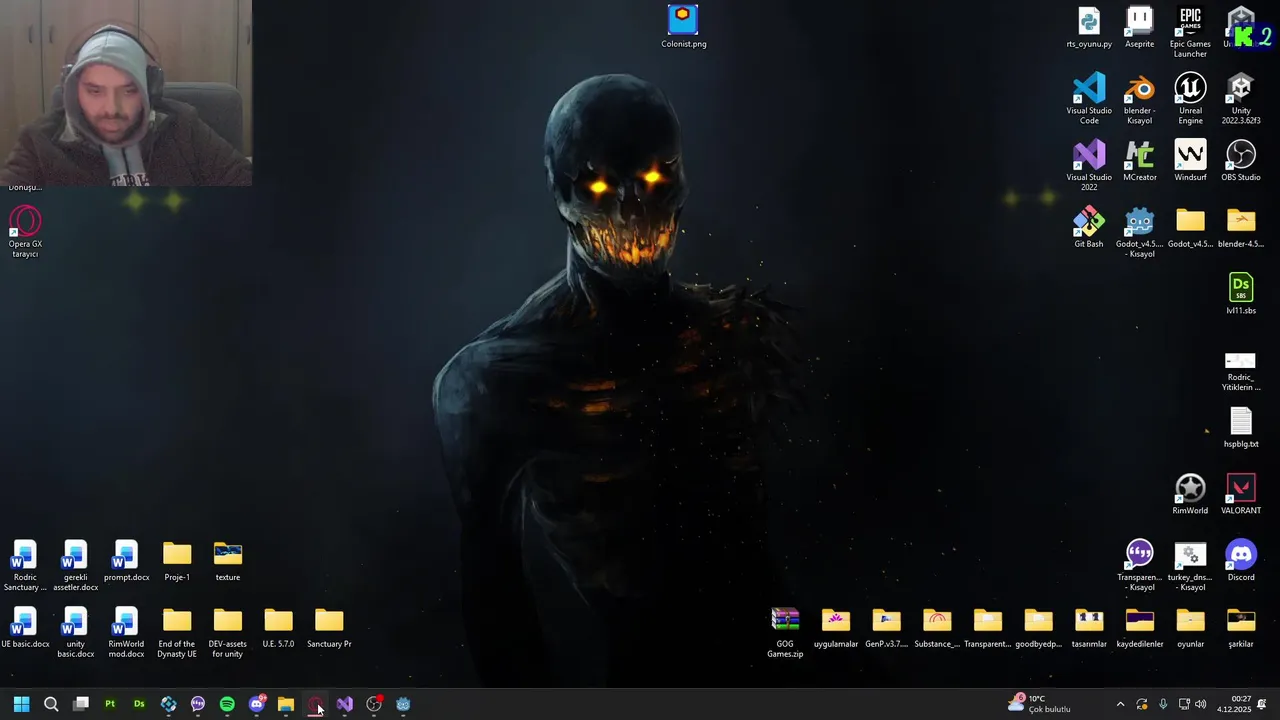Viewport: 1280px width, 720px height.
Task: Expand the hidden system tray icons chevron
Action: 1120,704
